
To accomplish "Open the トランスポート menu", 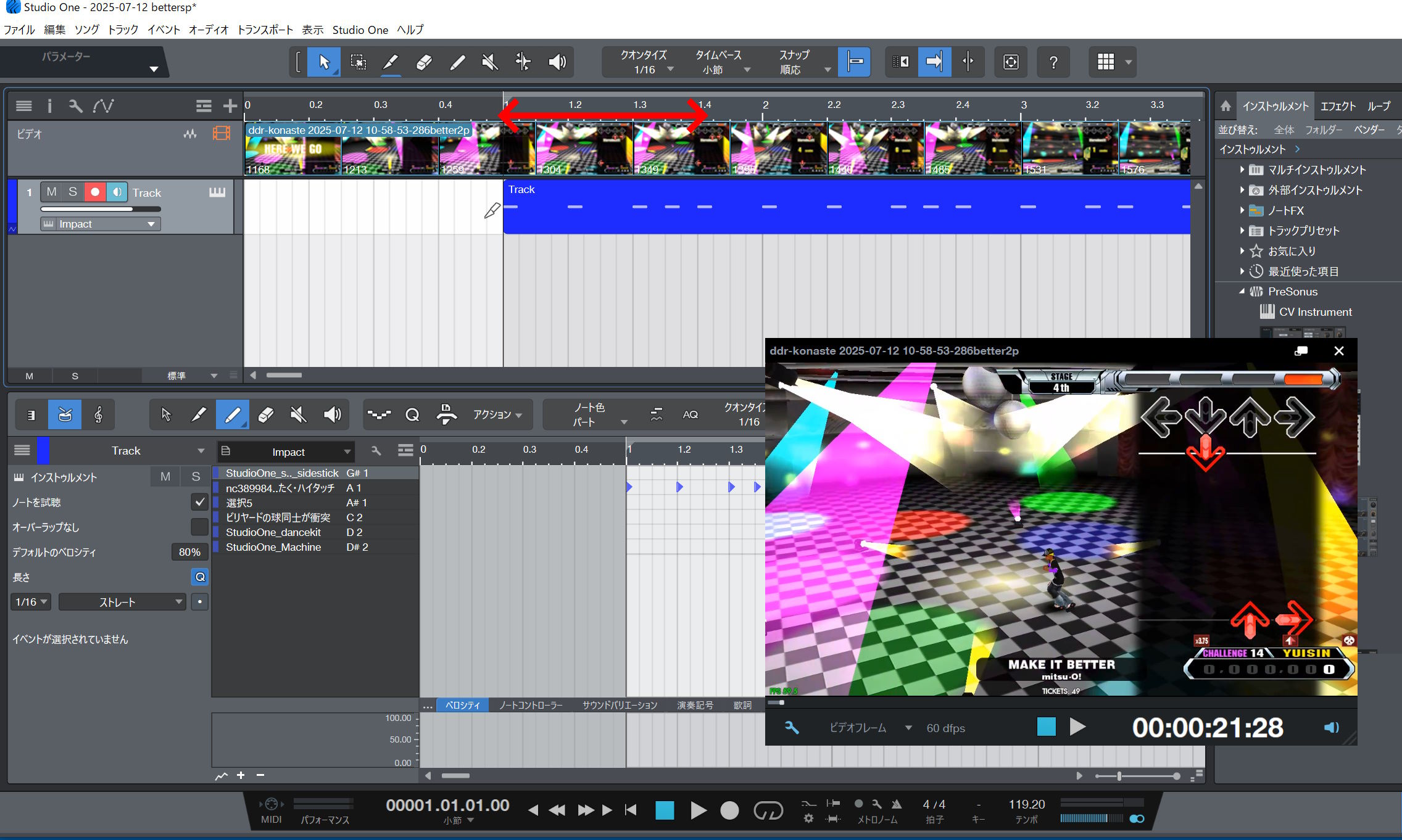I will pyautogui.click(x=265, y=30).
